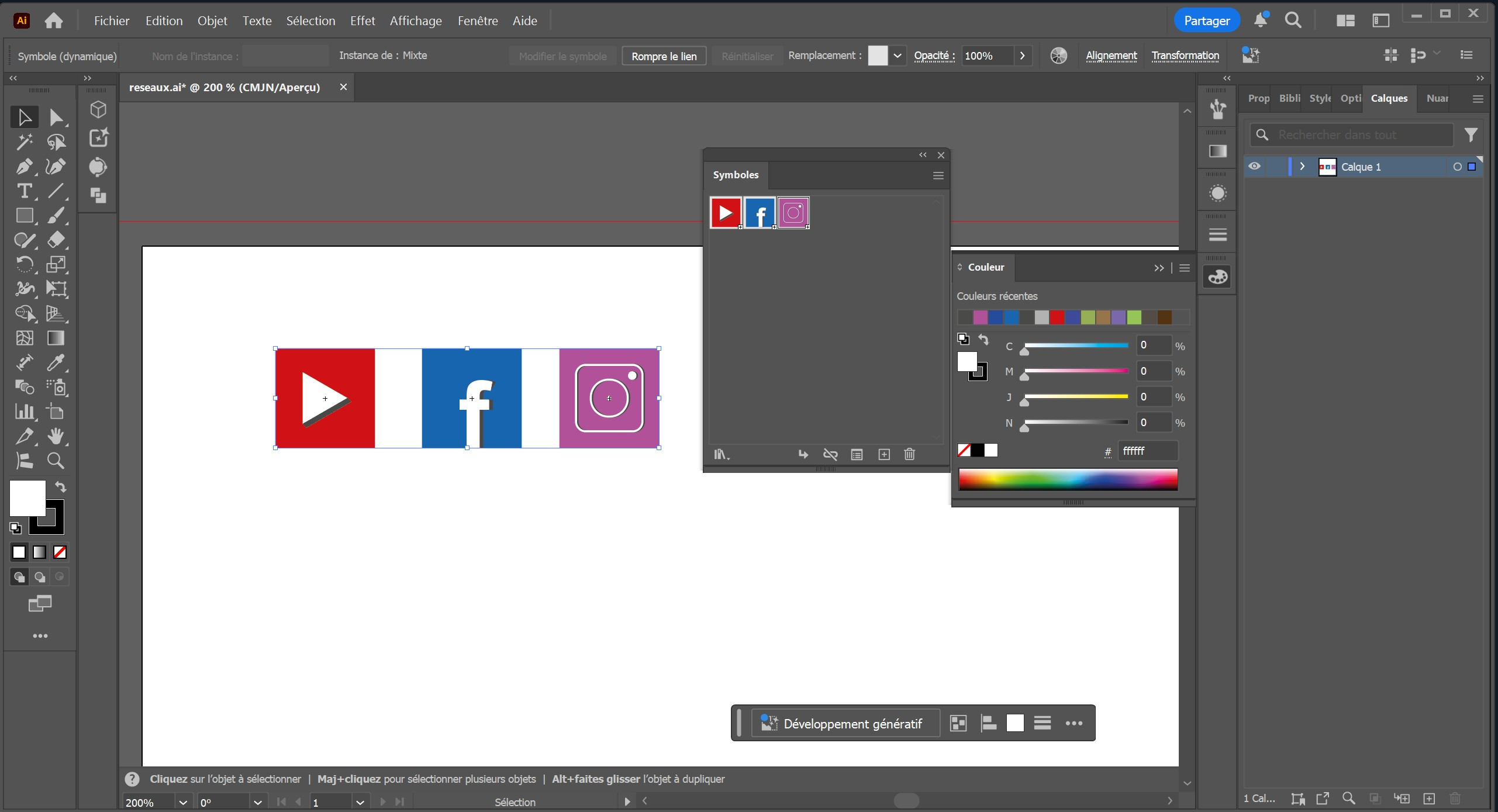Select the Type tool
This screenshot has width=1498, height=812.
[x=24, y=191]
